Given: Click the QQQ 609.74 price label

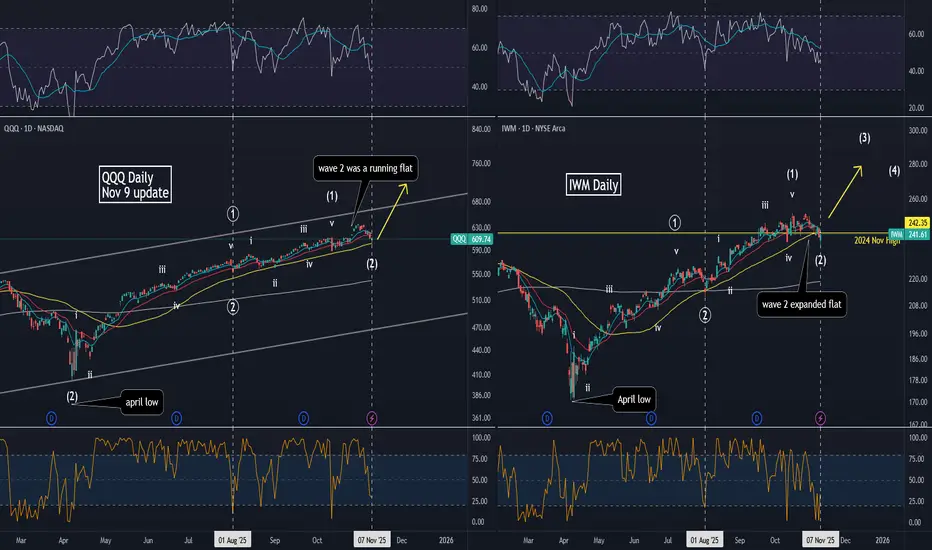Looking at the screenshot, I should 472,239.
